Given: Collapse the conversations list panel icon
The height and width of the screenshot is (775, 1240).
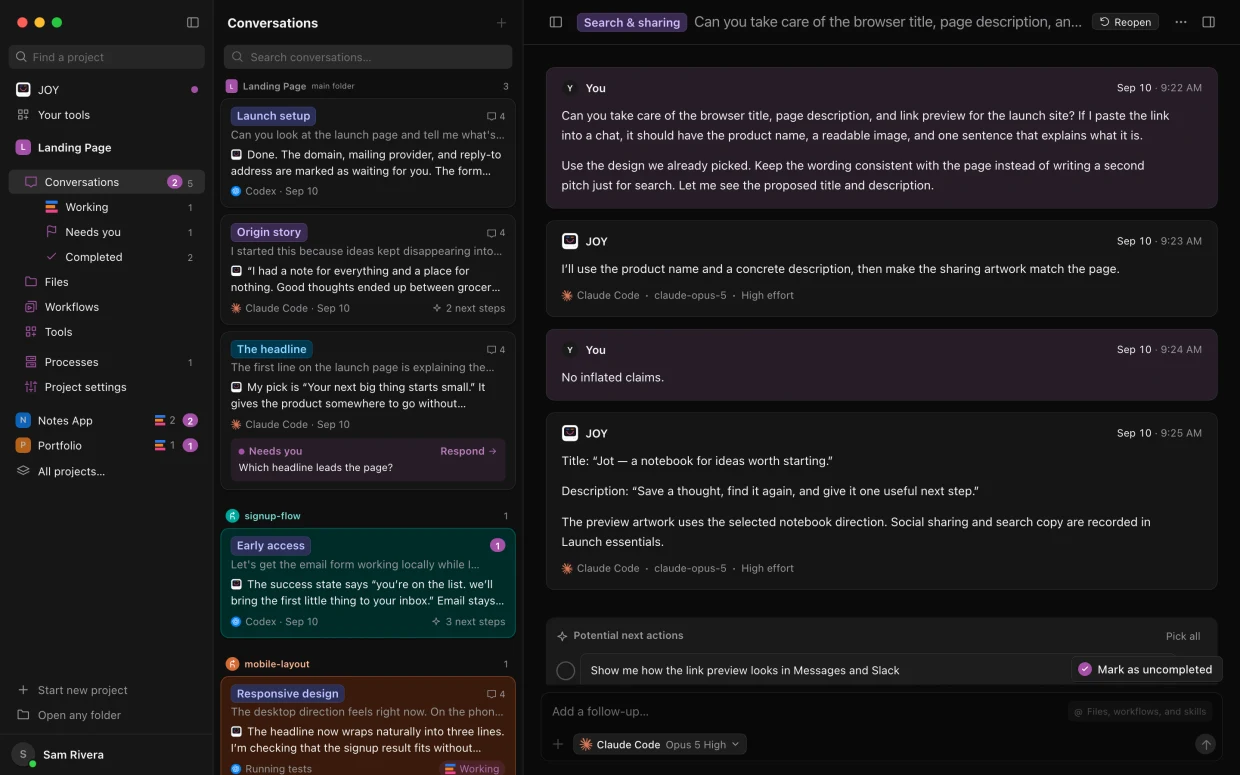Looking at the screenshot, I should pos(556,22).
